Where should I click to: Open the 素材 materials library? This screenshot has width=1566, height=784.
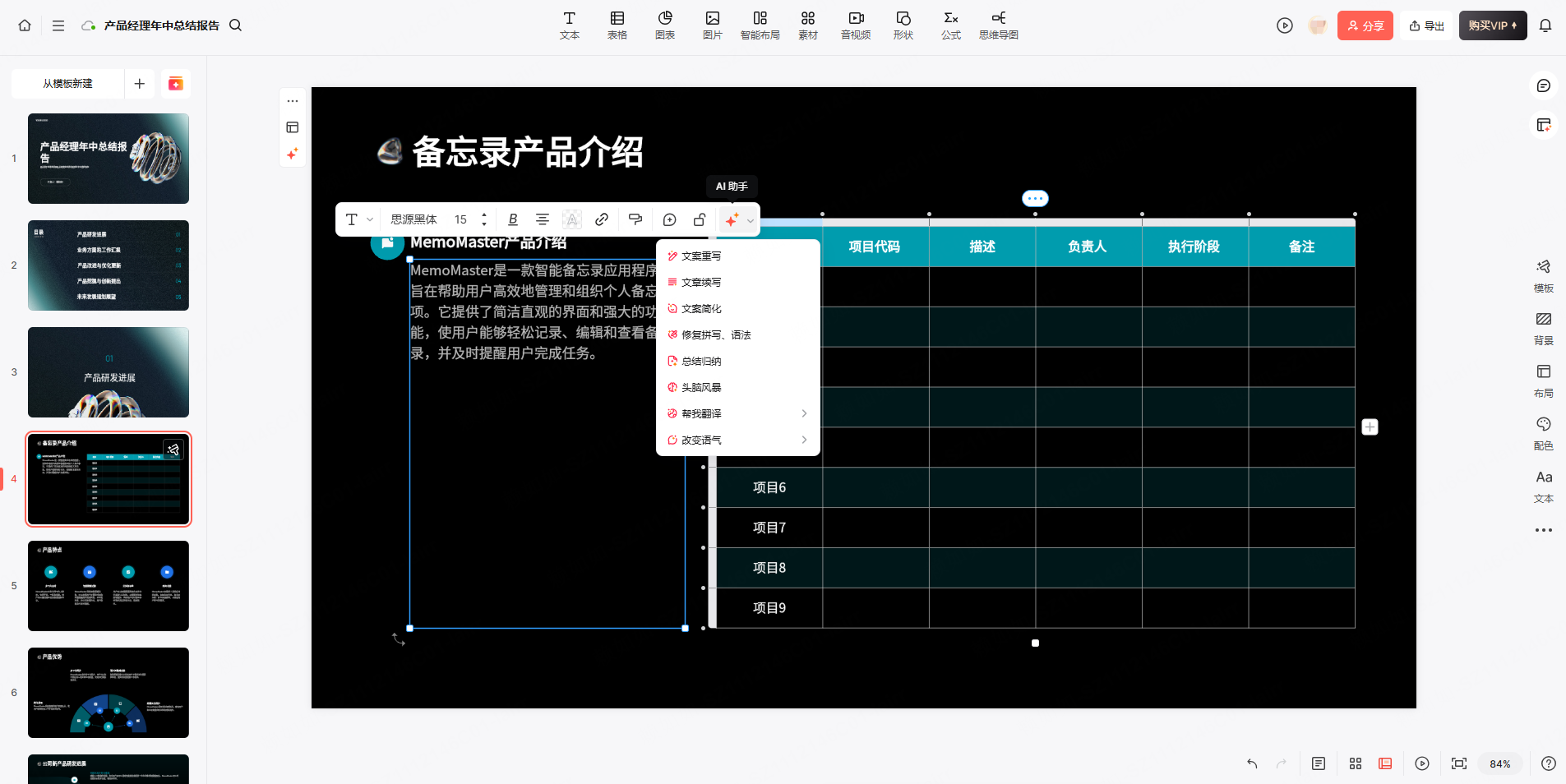808,25
